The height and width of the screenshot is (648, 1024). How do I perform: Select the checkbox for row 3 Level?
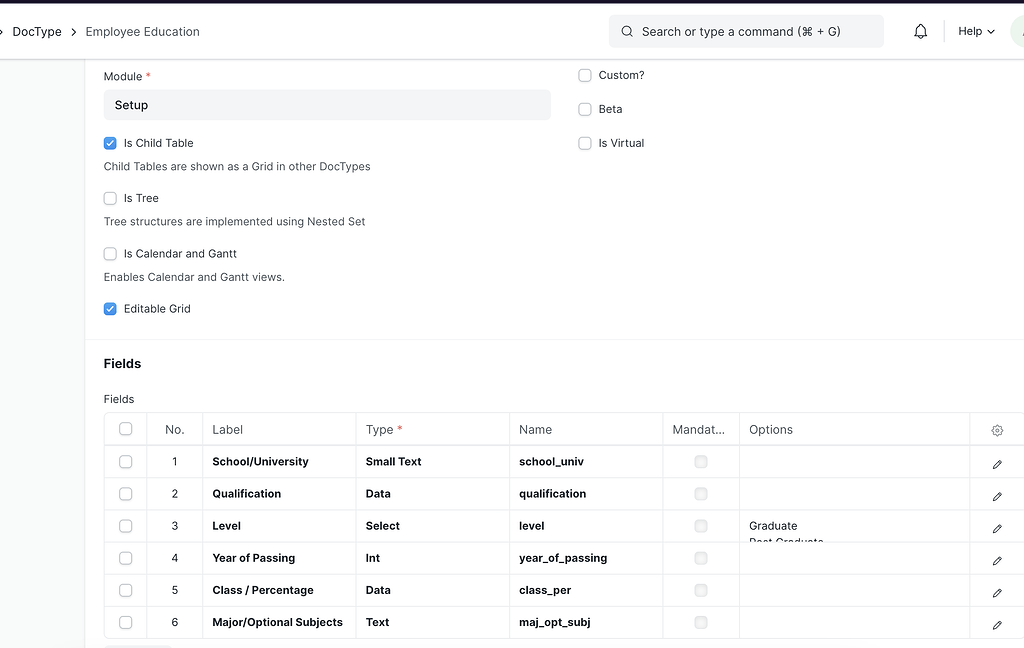pyautogui.click(x=125, y=526)
